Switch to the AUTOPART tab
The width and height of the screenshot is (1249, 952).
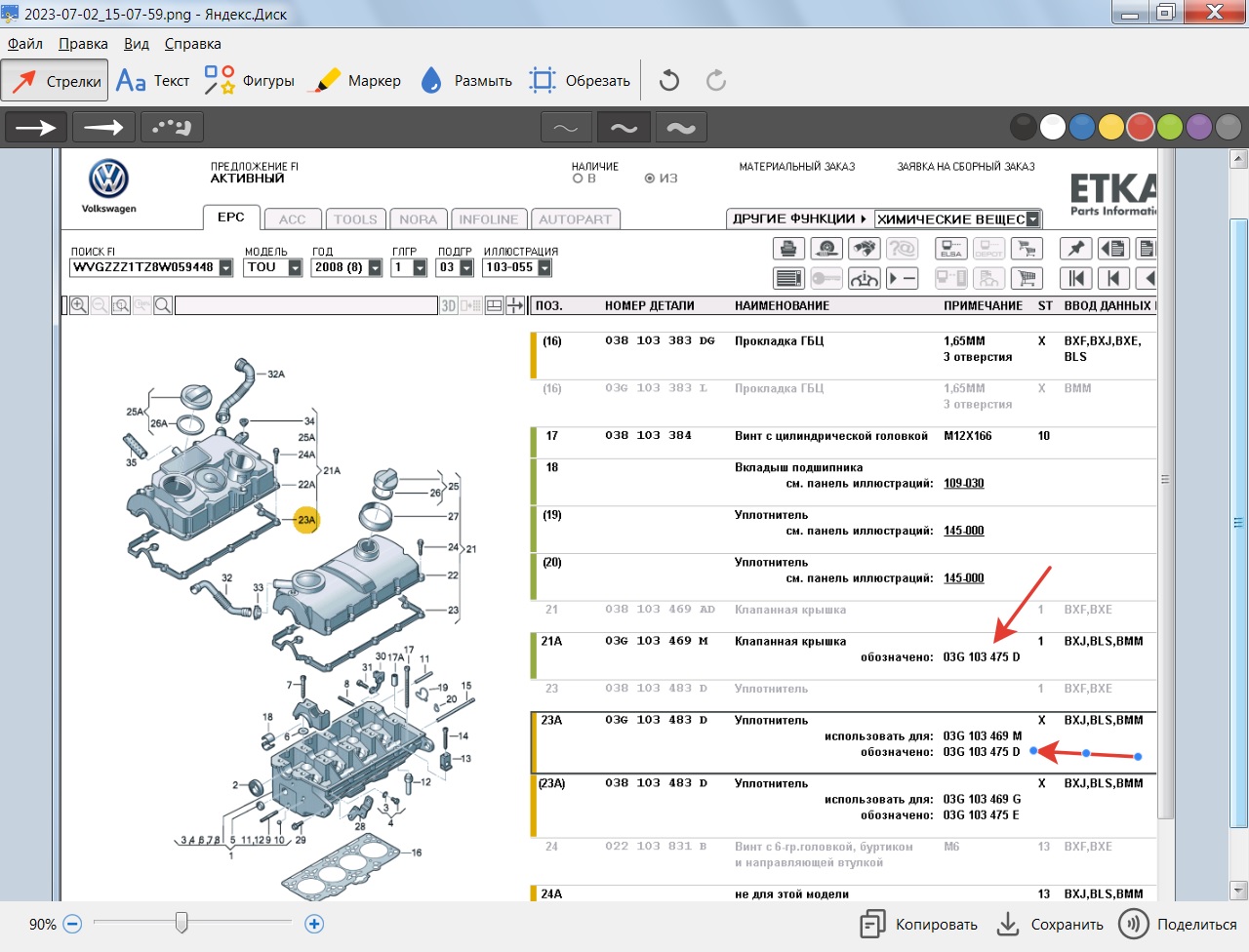576,219
